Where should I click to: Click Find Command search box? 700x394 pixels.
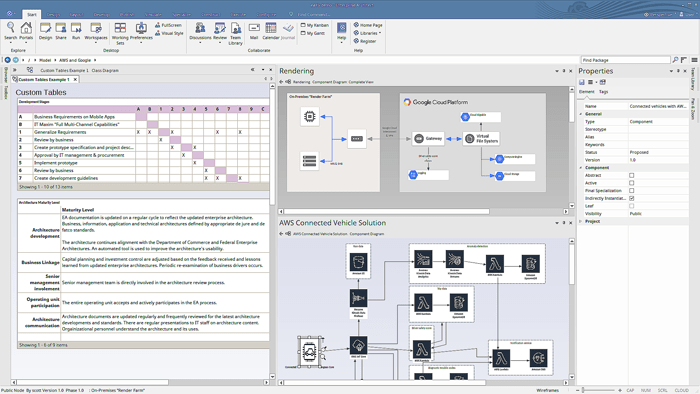tap(313, 14)
